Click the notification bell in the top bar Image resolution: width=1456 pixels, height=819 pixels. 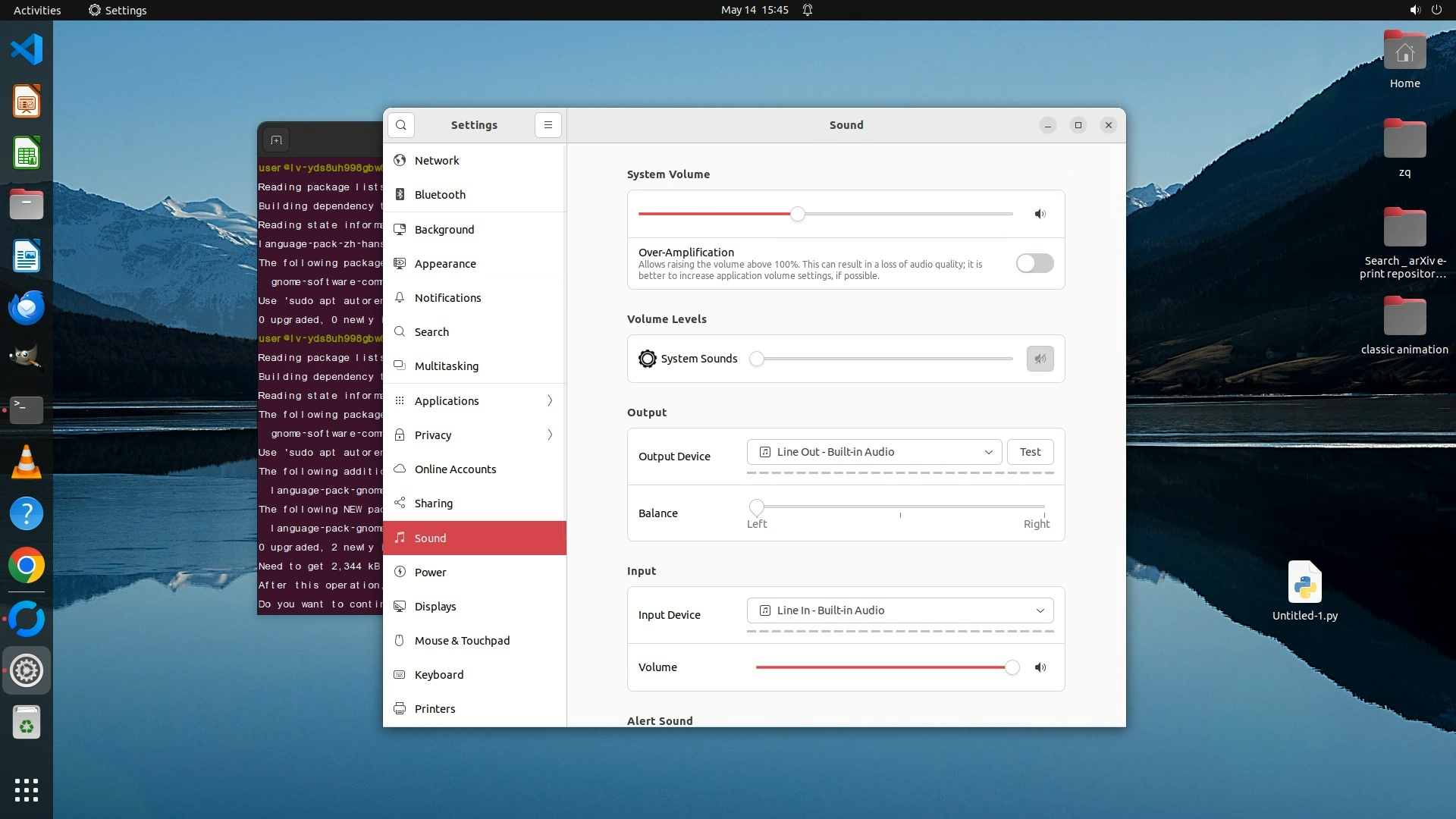(x=808, y=10)
